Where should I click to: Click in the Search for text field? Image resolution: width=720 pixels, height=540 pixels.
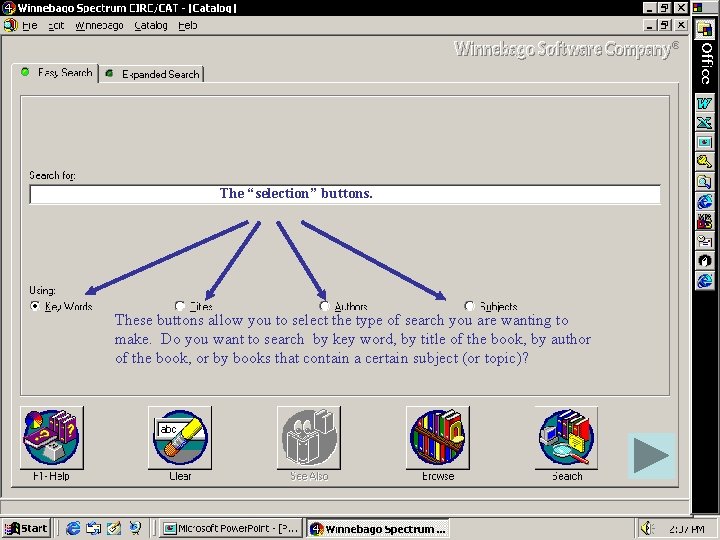(x=345, y=194)
